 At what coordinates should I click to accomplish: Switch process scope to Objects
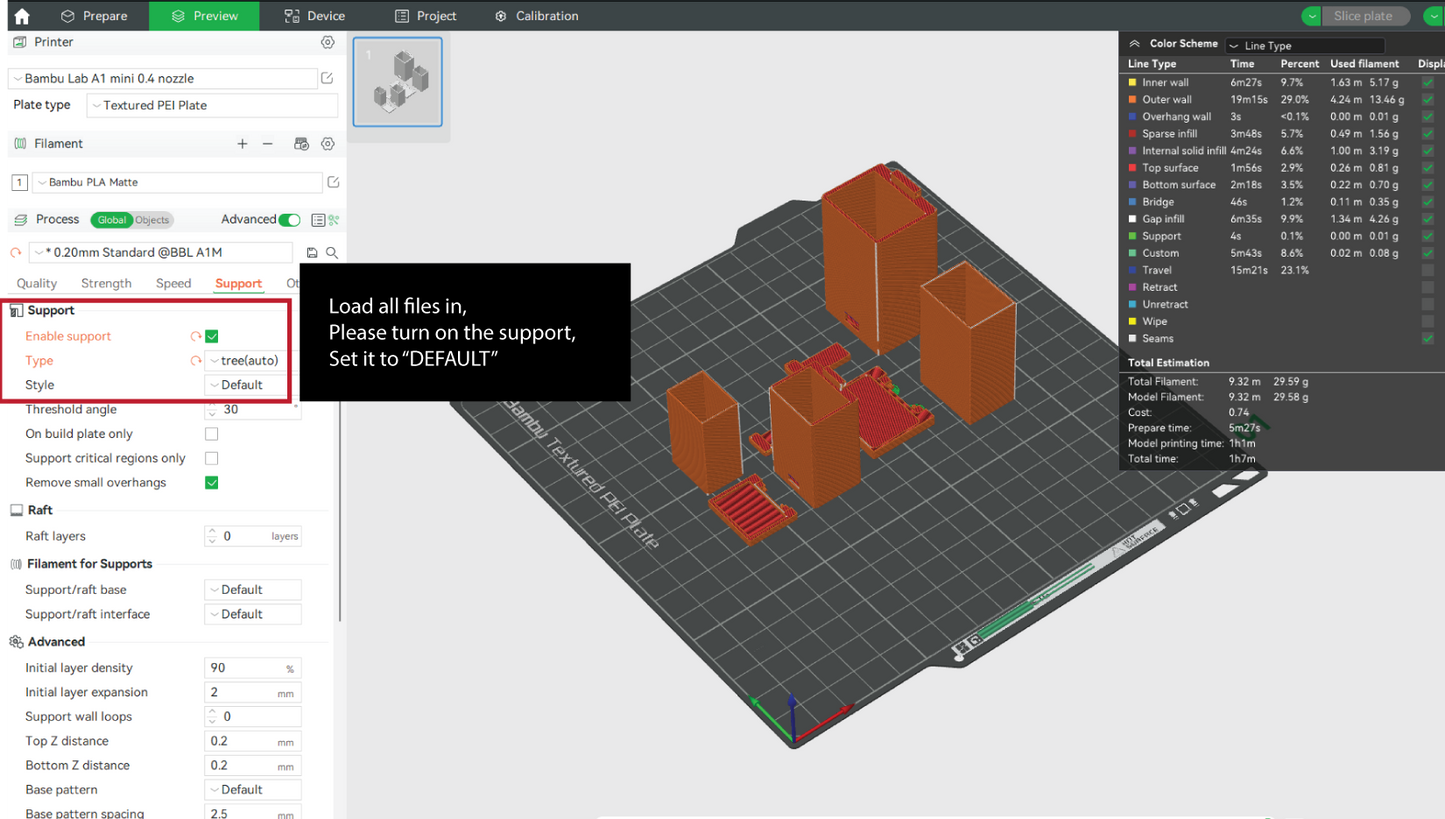[x=152, y=220]
